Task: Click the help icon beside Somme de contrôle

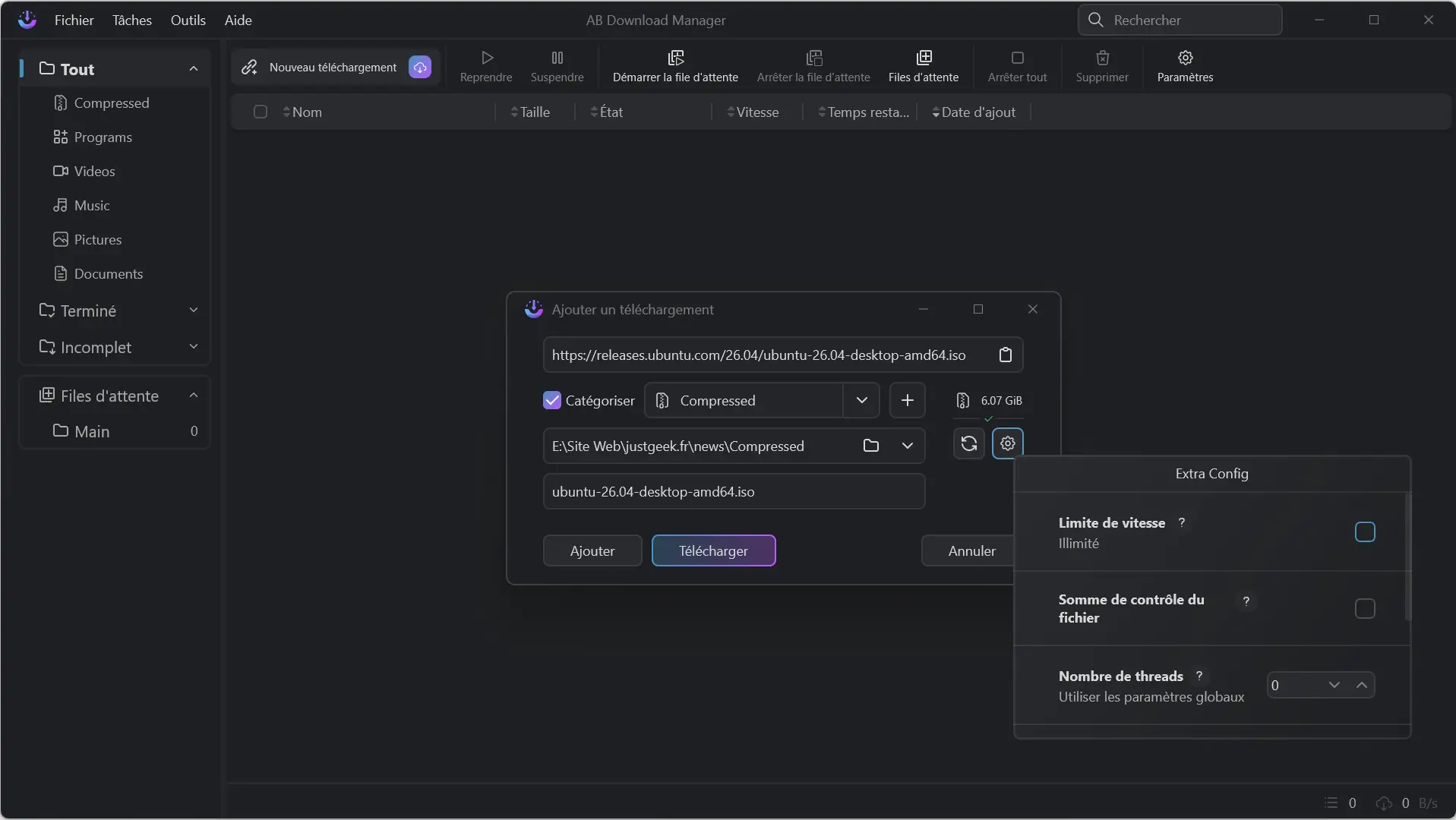Action: pyautogui.click(x=1246, y=601)
